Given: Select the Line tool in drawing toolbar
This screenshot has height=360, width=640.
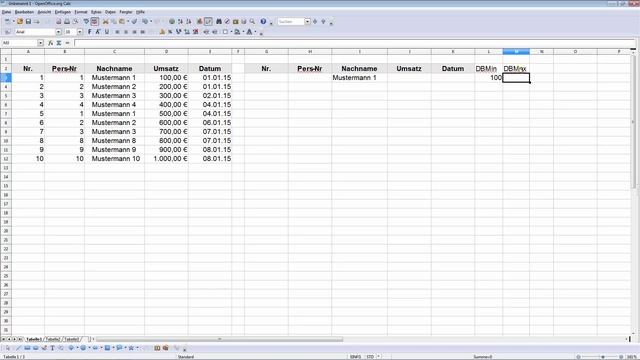Looking at the screenshot, I should [x=18, y=348].
